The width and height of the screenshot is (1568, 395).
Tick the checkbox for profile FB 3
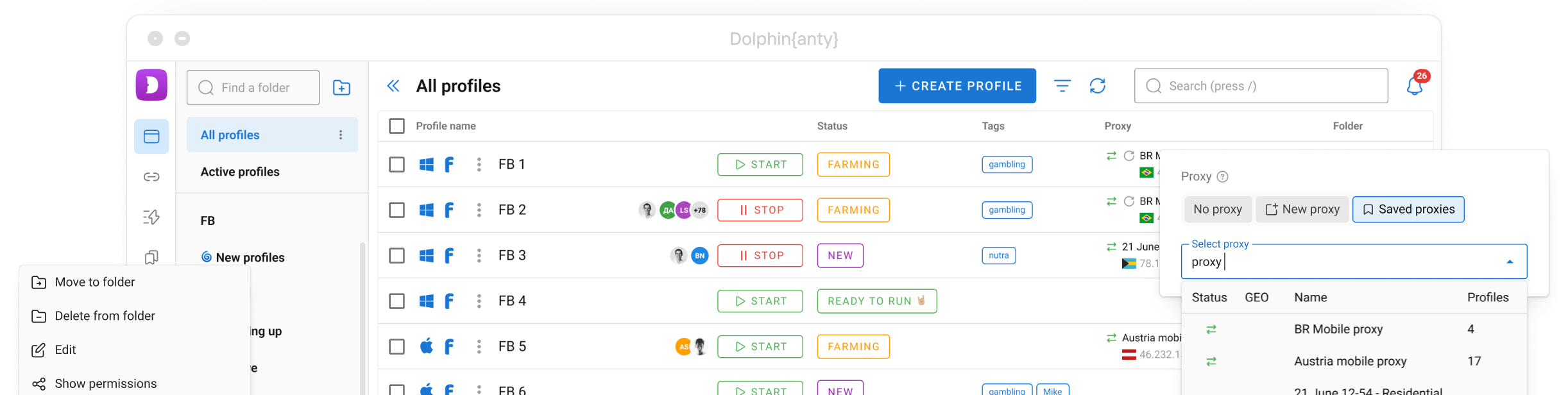[397, 256]
